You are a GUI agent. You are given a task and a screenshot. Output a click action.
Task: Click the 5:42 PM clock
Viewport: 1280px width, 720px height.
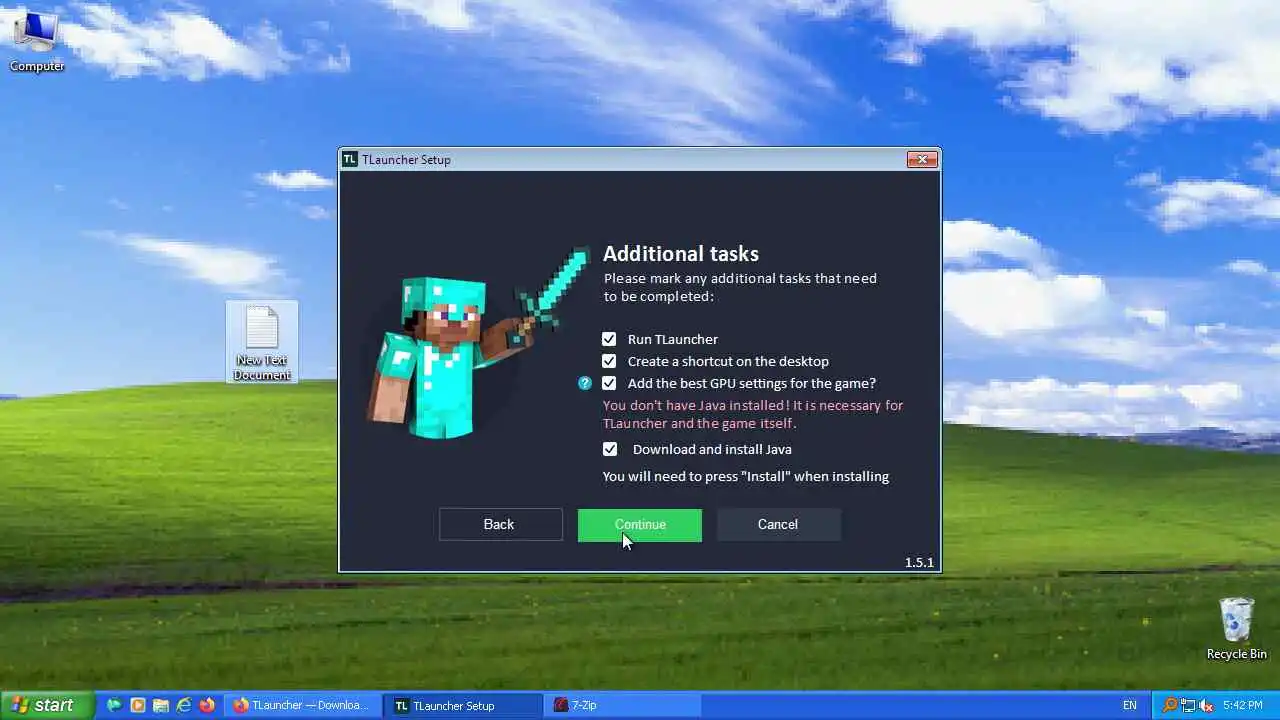coord(1243,705)
